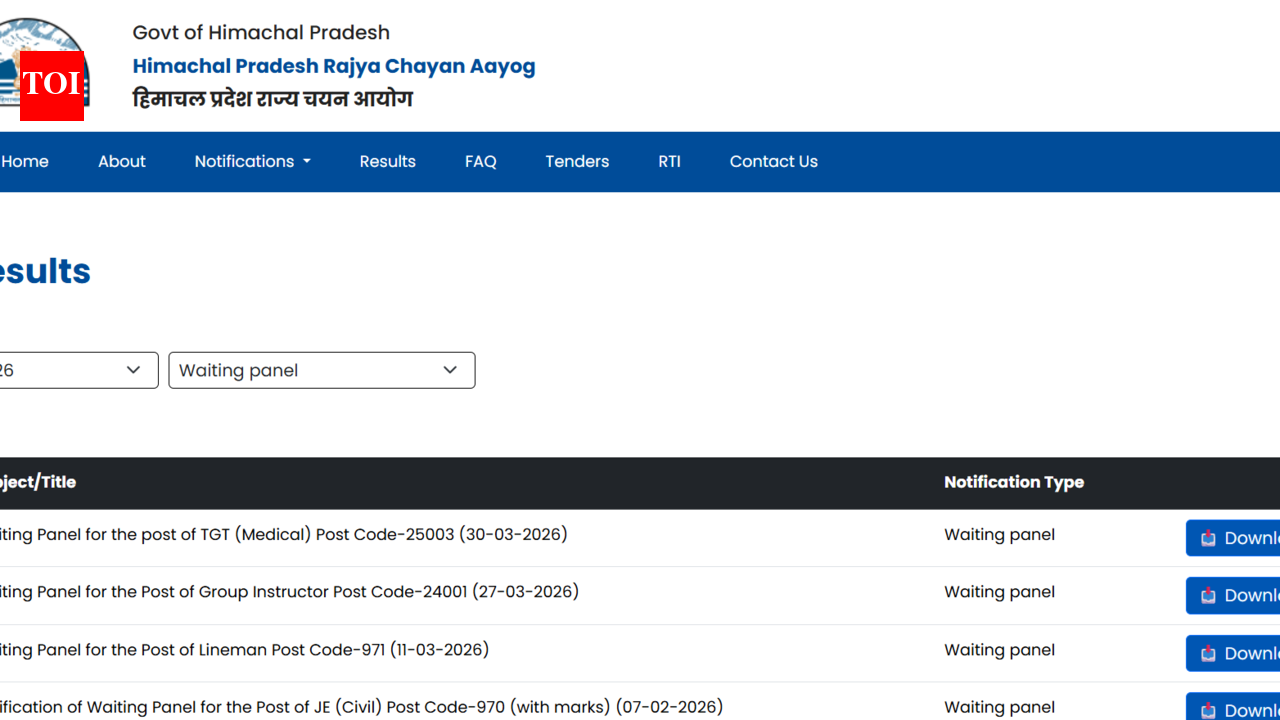Select TGT (Medical) Post Code-25003 entry

[284, 534]
